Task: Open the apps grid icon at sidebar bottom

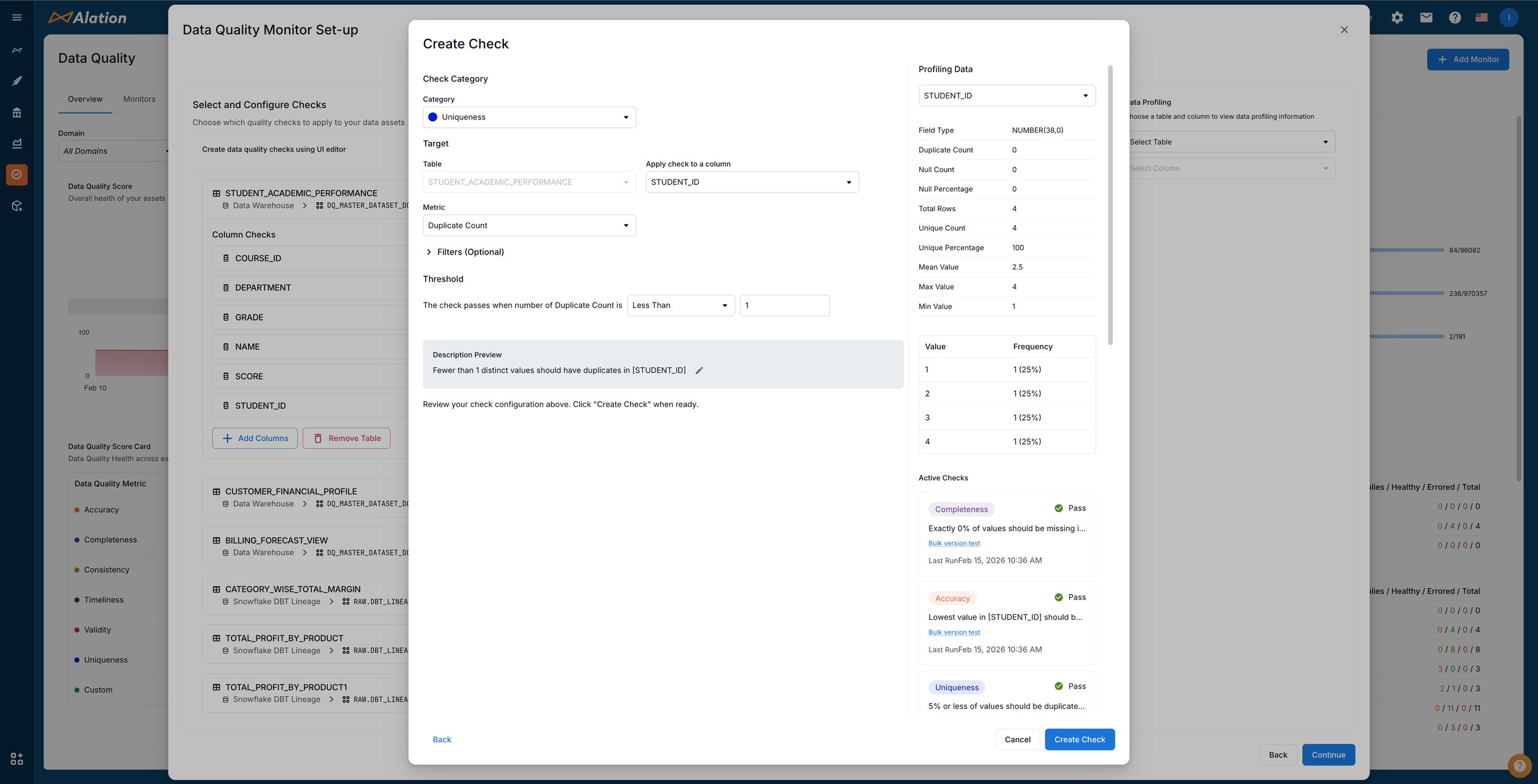Action: (x=17, y=759)
